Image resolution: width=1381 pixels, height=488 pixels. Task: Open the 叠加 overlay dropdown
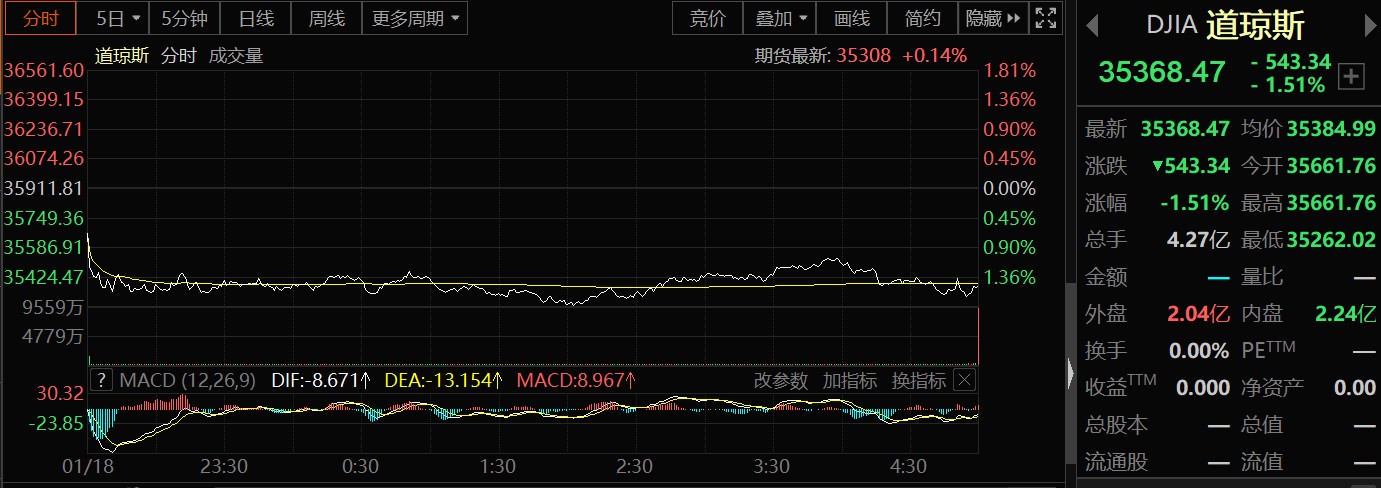click(x=781, y=18)
